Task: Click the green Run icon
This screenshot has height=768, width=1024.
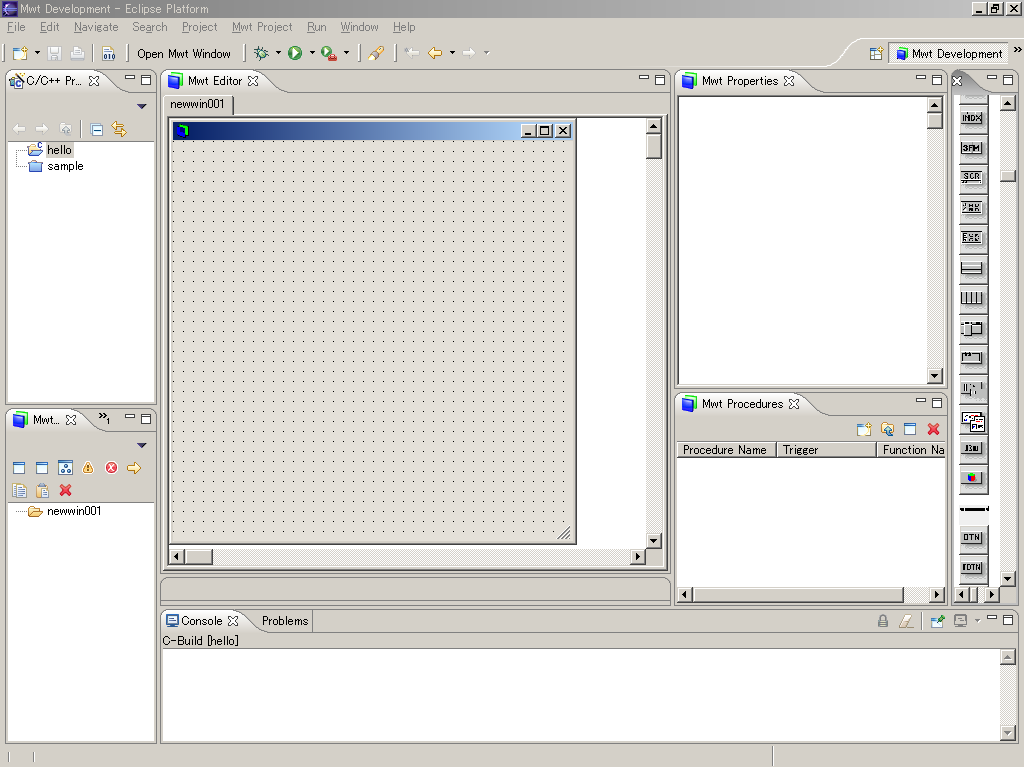Action: click(x=295, y=53)
